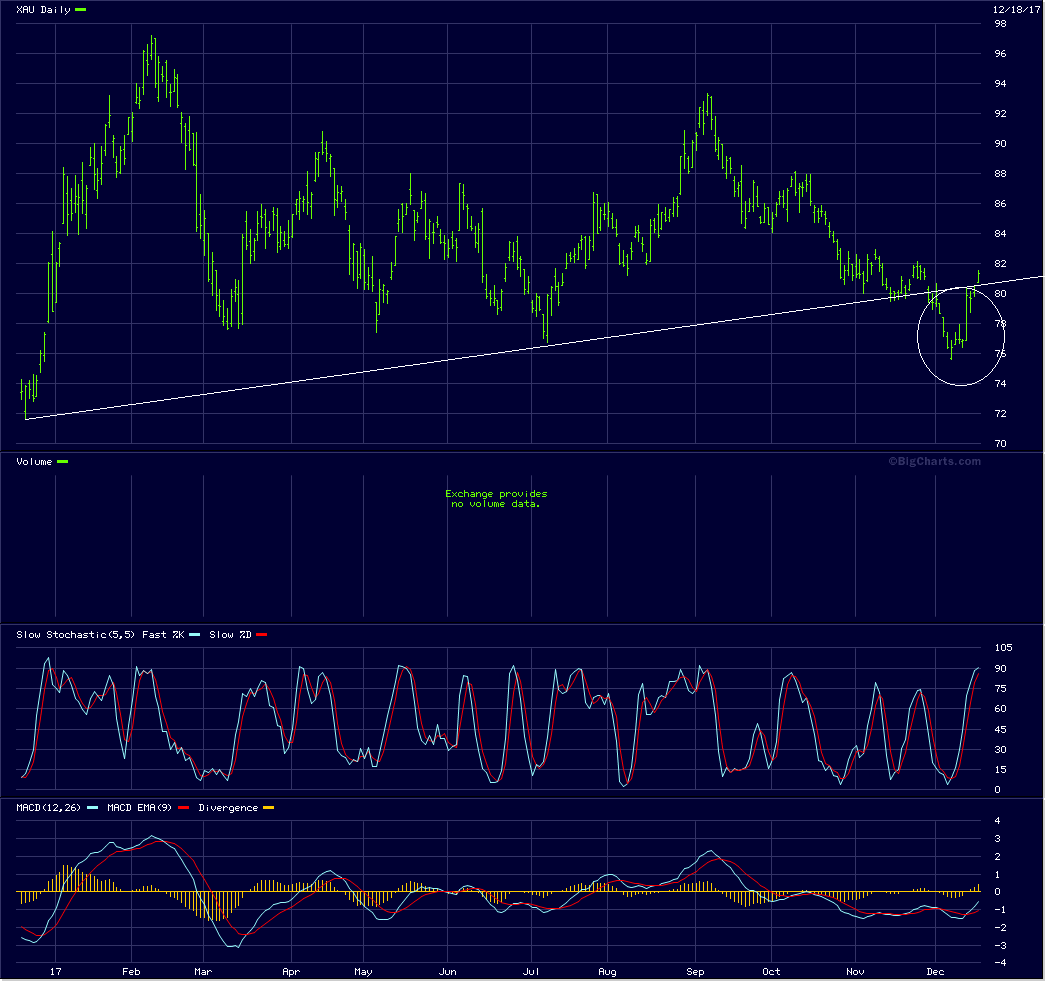
Task: Click the red Slow %D legend swatch
Action: click(260, 635)
